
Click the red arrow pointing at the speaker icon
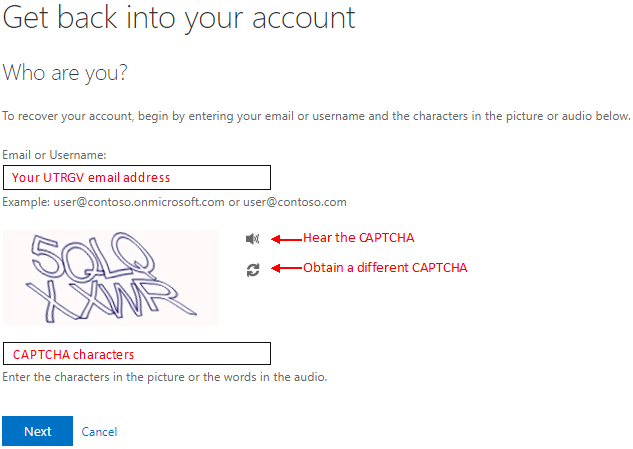pos(287,239)
